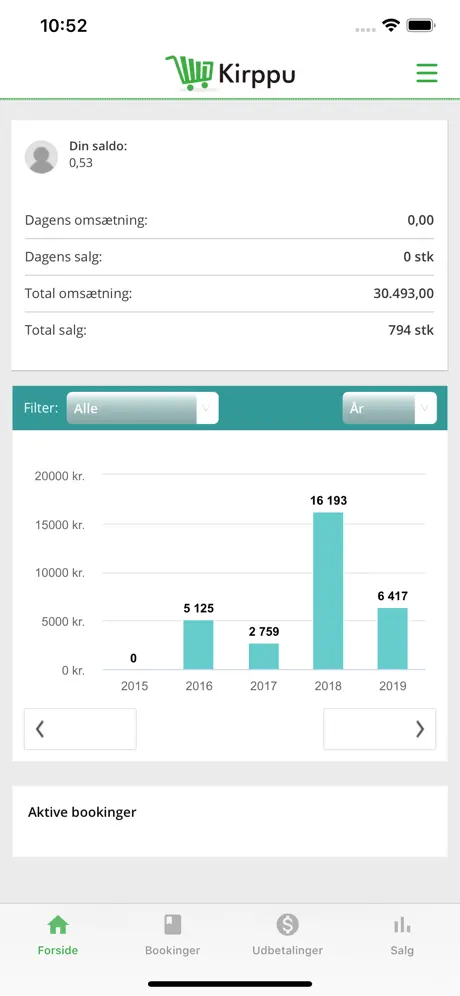460x996 pixels.
Task: Tap the Bookinger book icon
Action: (172, 925)
